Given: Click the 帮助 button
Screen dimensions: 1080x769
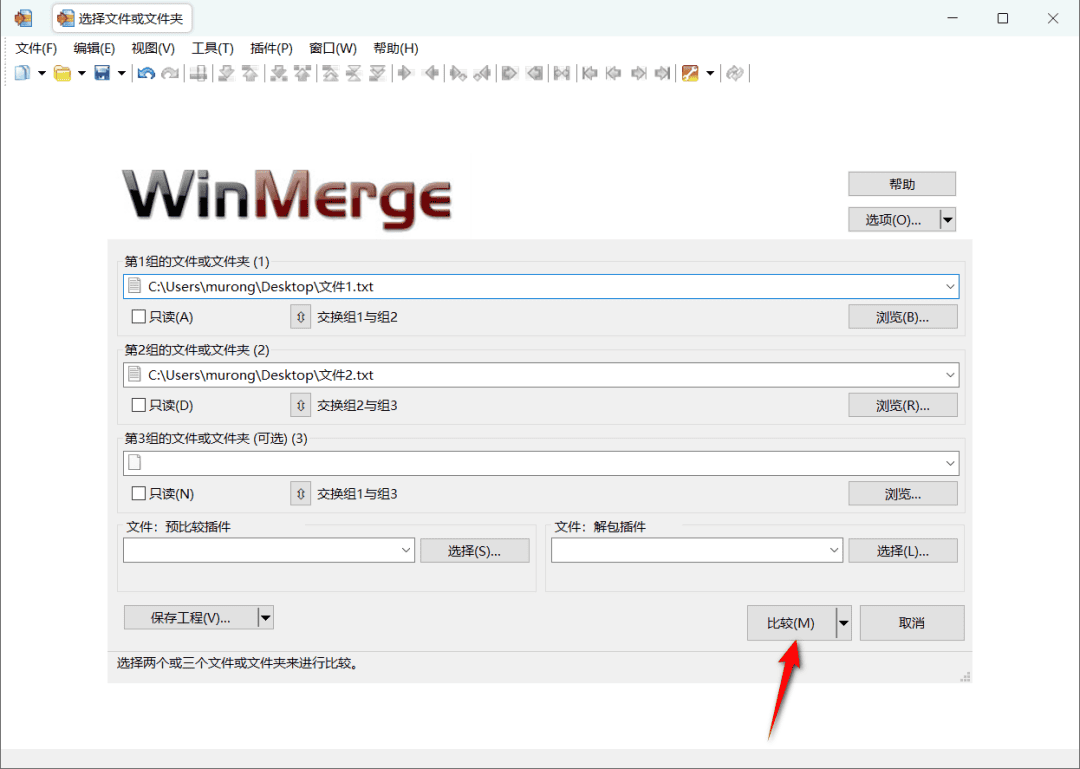Looking at the screenshot, I should [902, 184].
